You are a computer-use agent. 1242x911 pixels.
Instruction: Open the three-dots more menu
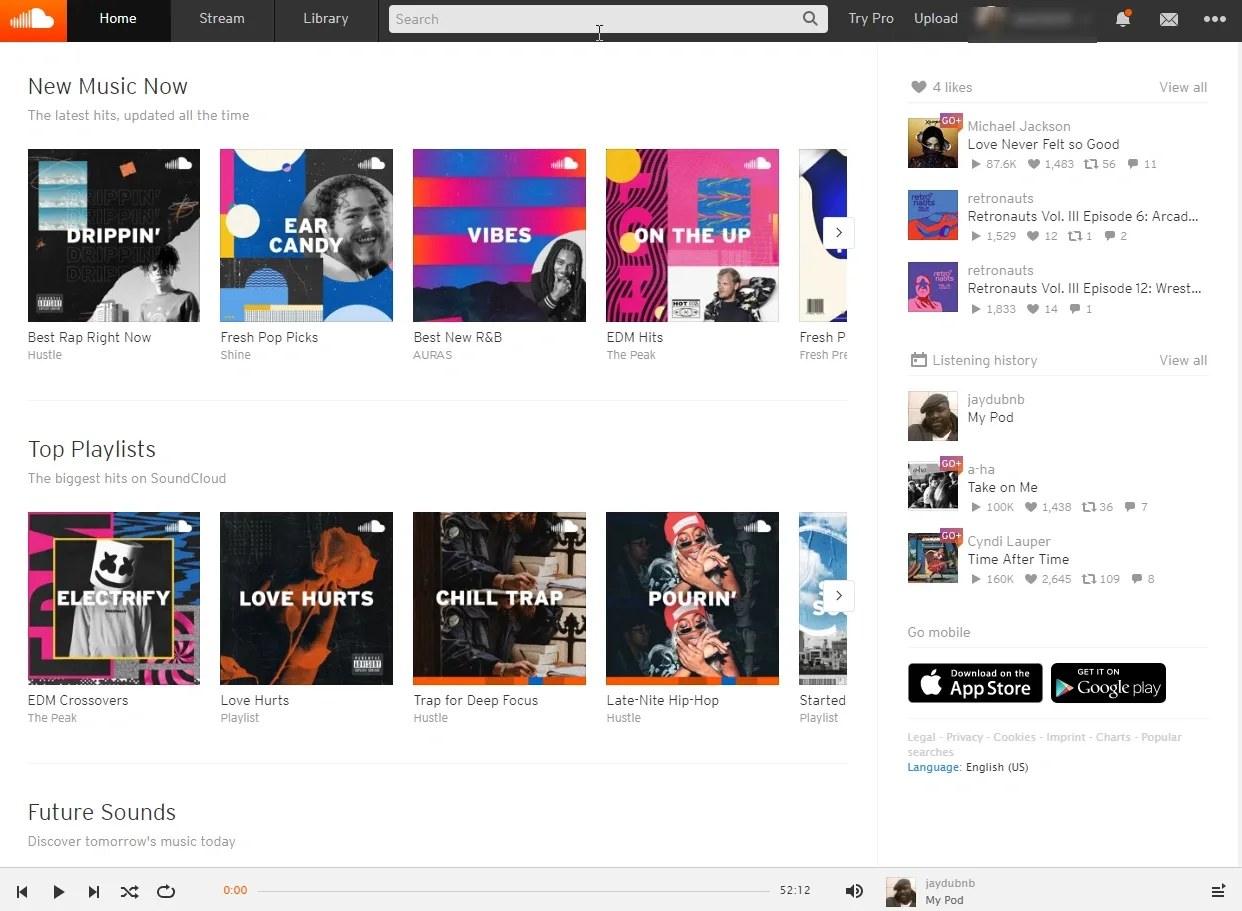click(x=1214, y=19)
